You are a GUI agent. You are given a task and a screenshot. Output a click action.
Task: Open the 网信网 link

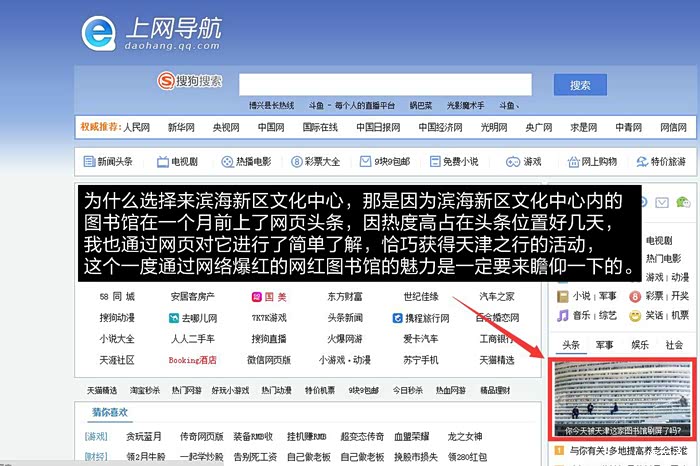click(x=673, y=127)
